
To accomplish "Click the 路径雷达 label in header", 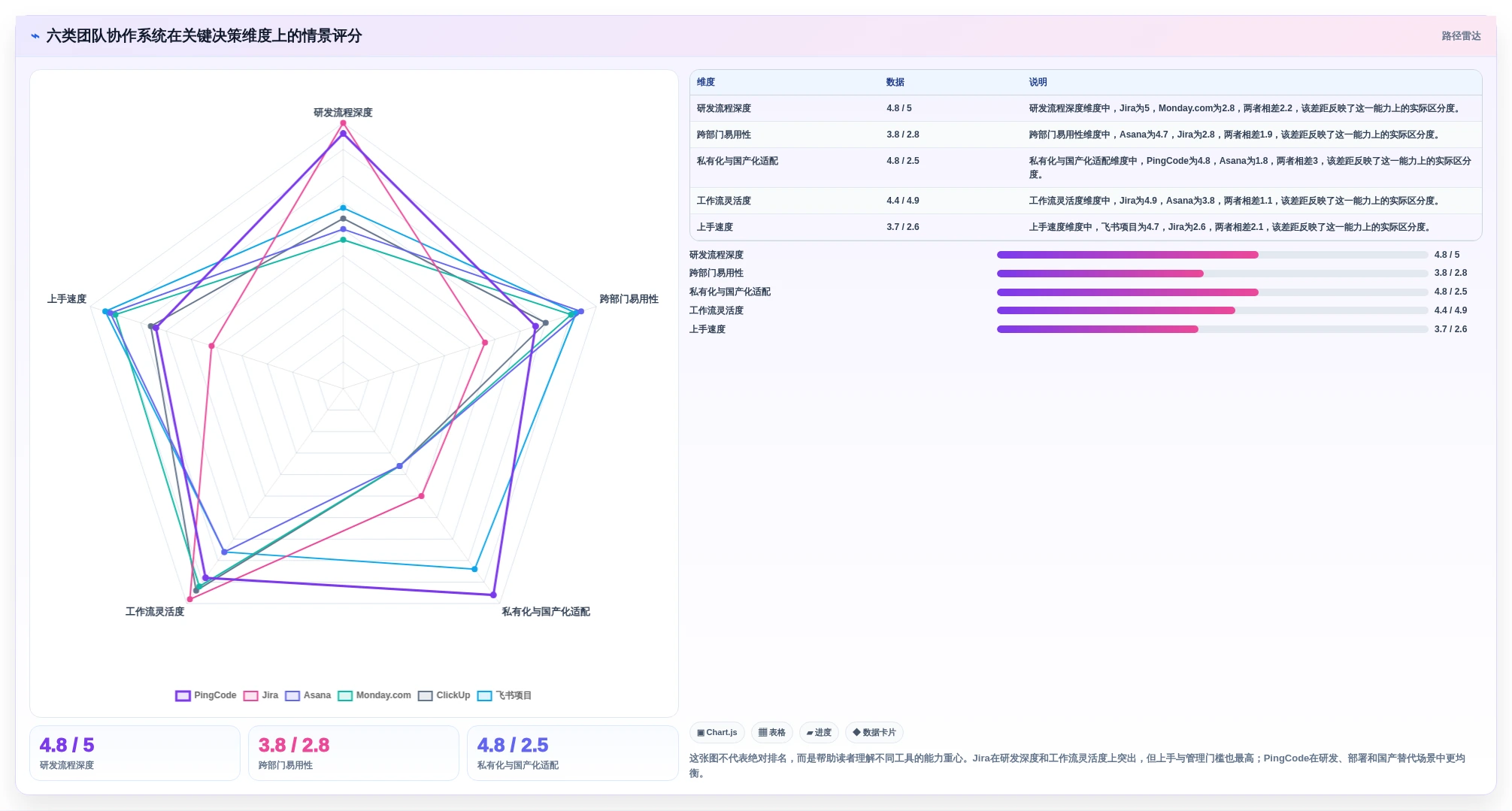I will point(1461,36).
